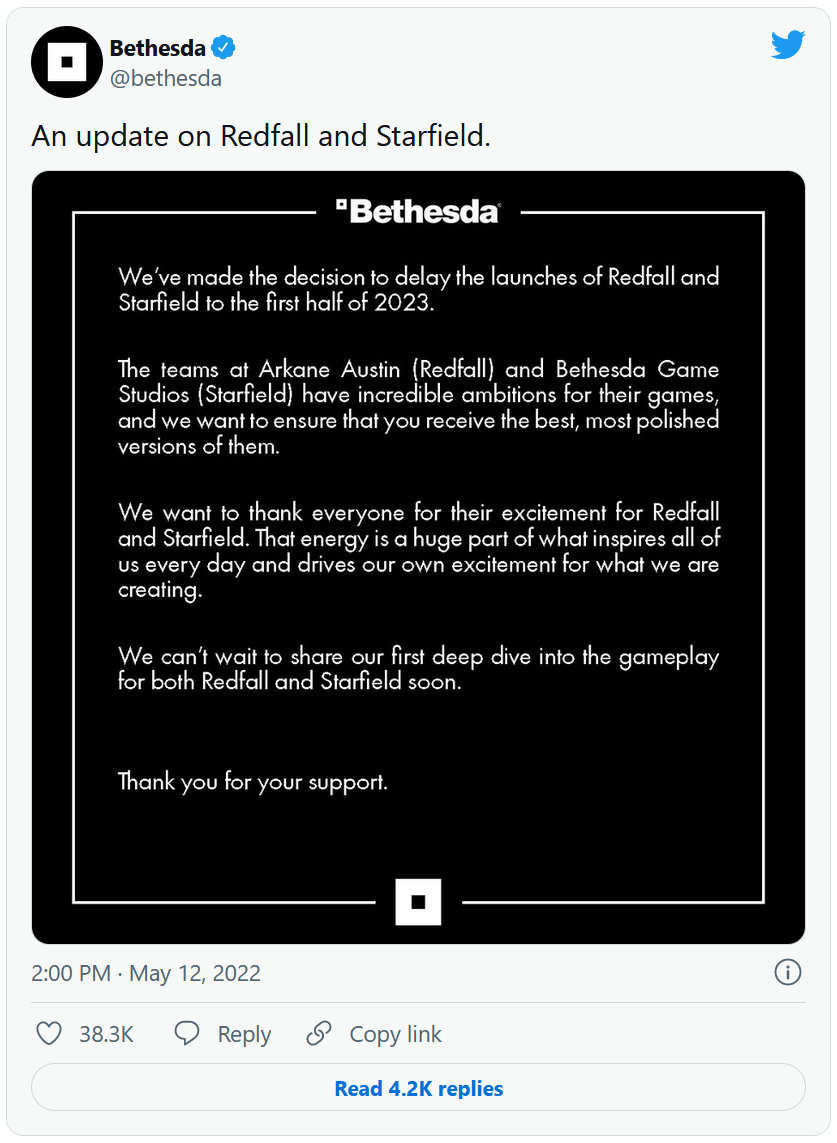
Task: Open the Bethesda display name link
Action: [157, 47]
